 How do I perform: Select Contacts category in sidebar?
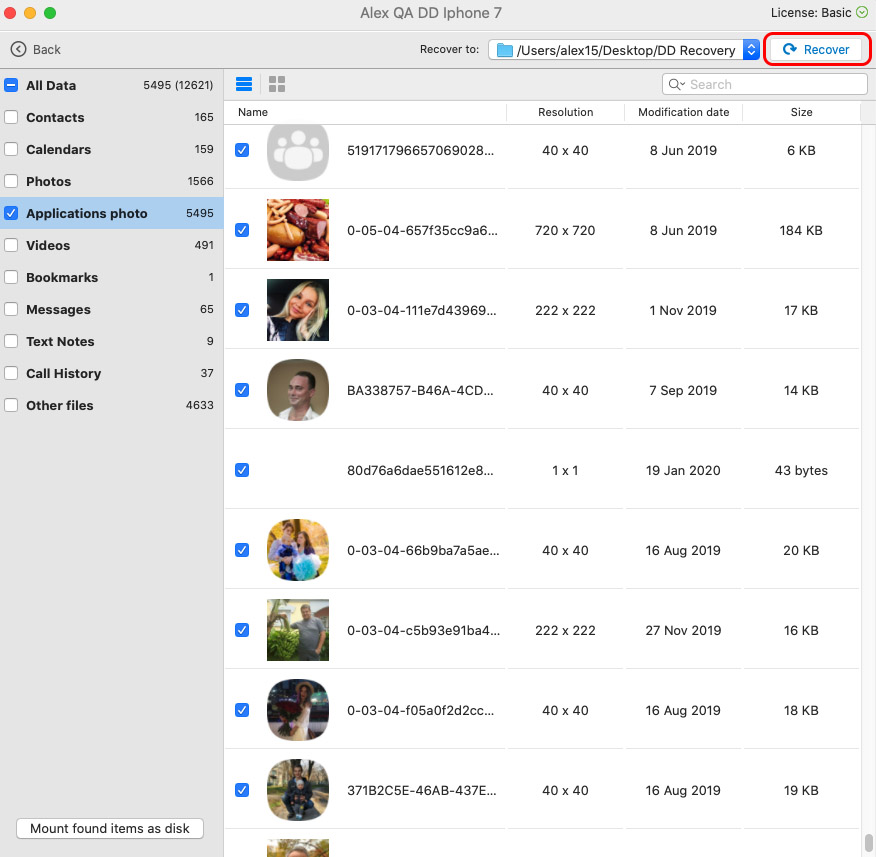[x=112, y=117]
